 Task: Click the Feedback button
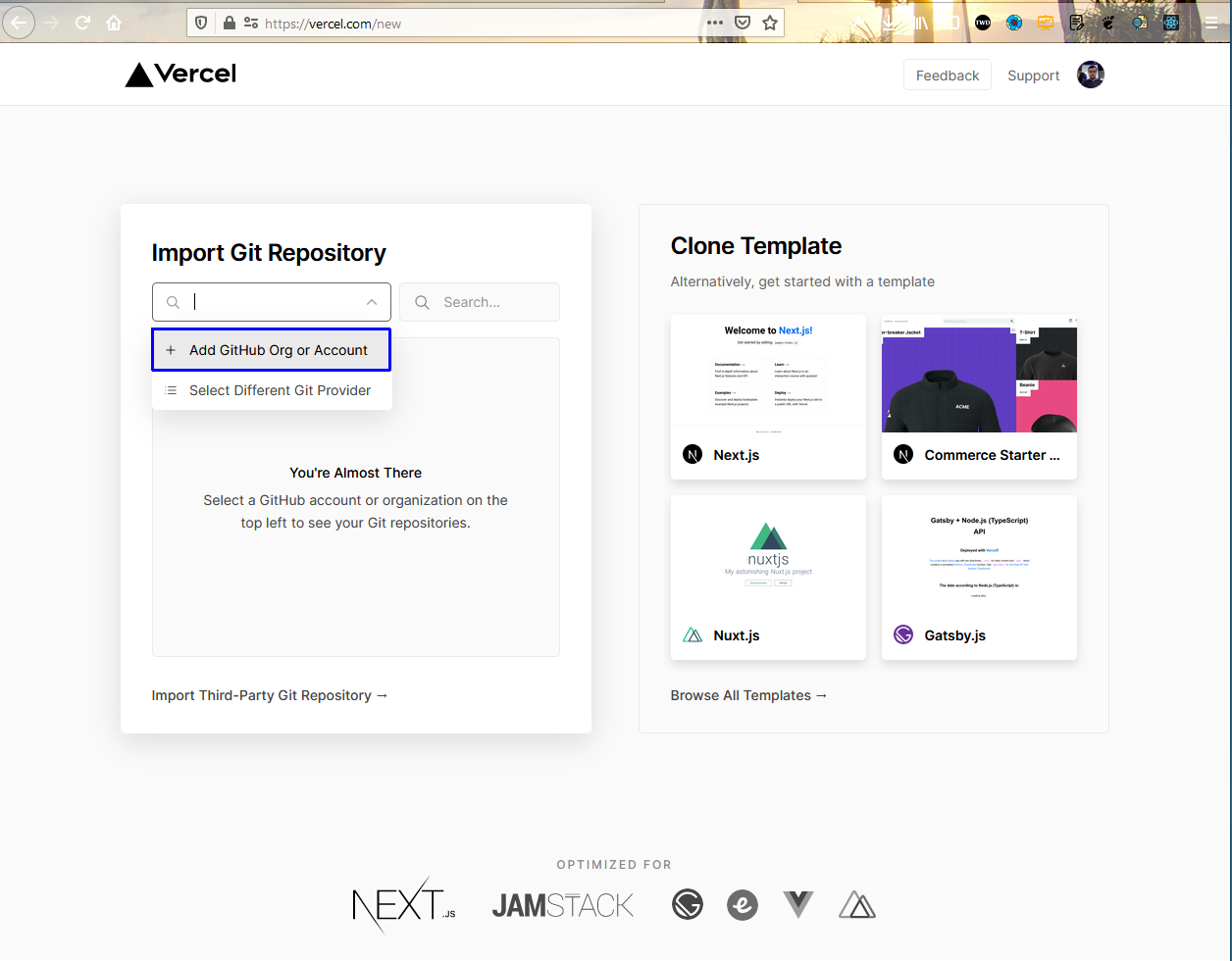(x=948, y=76)
